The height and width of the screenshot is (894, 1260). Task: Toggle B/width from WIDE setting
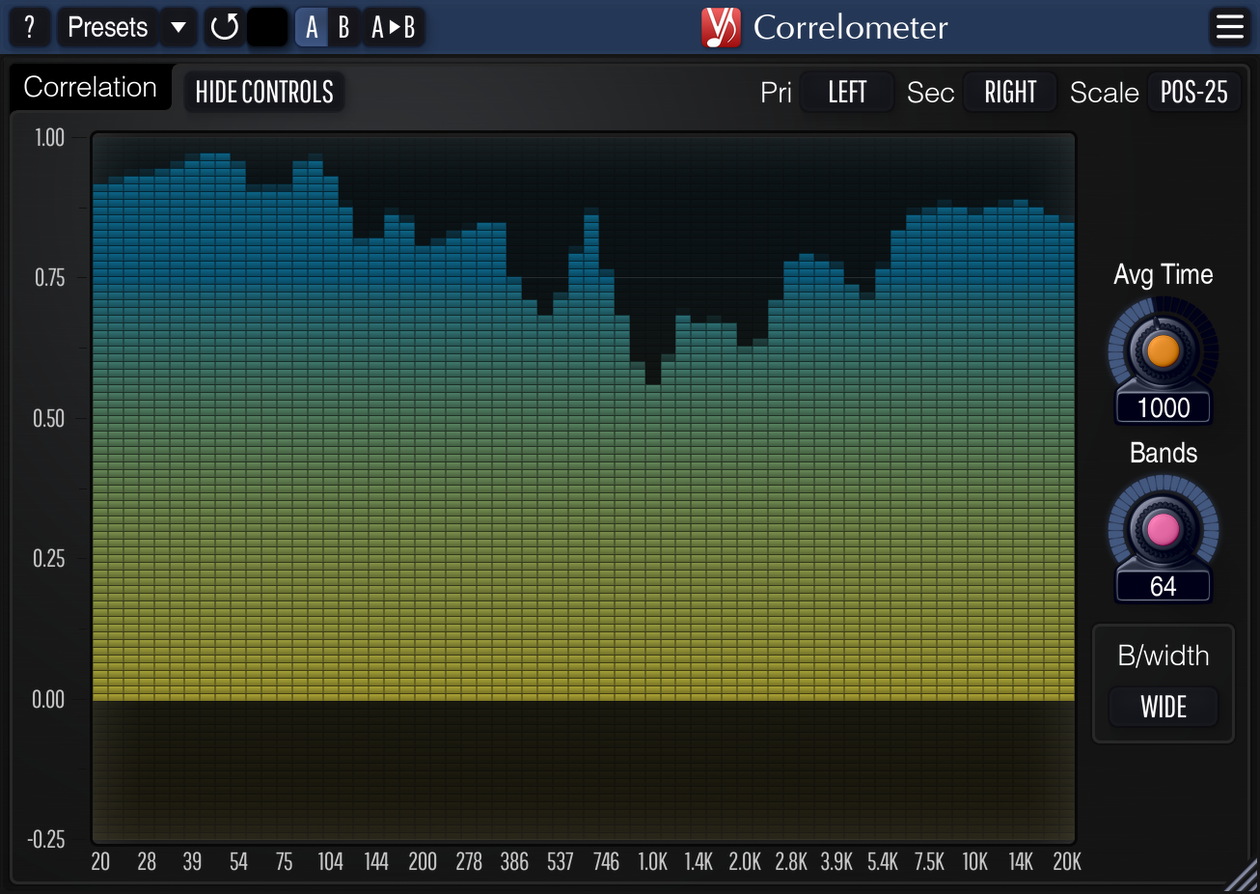tap(1163, 707)
